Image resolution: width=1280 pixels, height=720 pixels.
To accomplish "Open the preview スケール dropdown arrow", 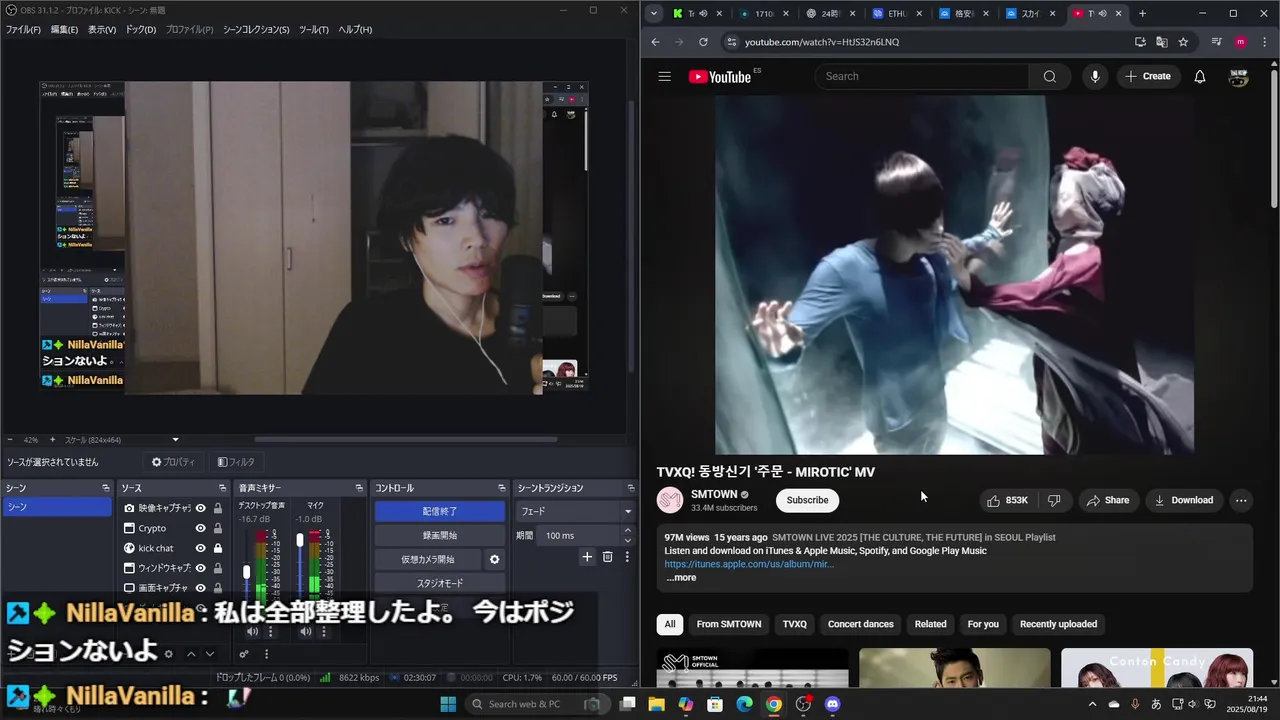I will pyautogui.click(x=176, y=440).
